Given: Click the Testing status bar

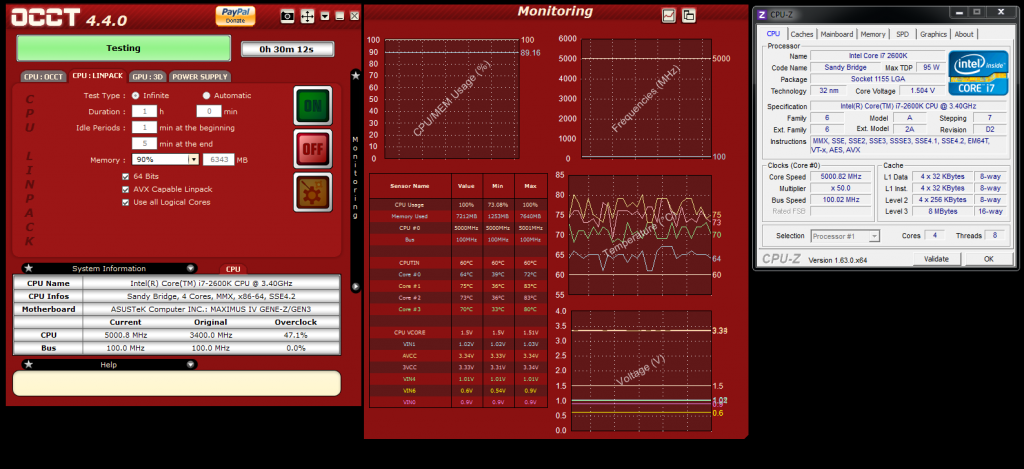Looking at the screenshot, I should [x=123, y=48].
